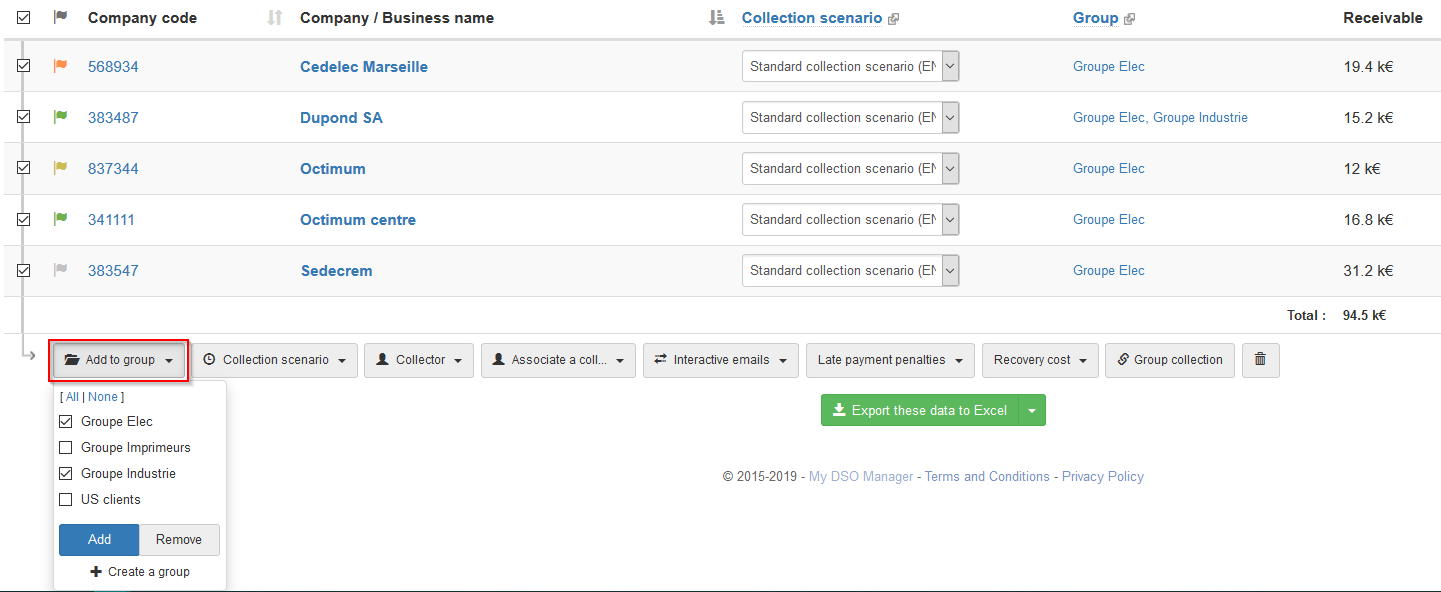
Task: Sort by Company / Business name icon
Action: 716,18
